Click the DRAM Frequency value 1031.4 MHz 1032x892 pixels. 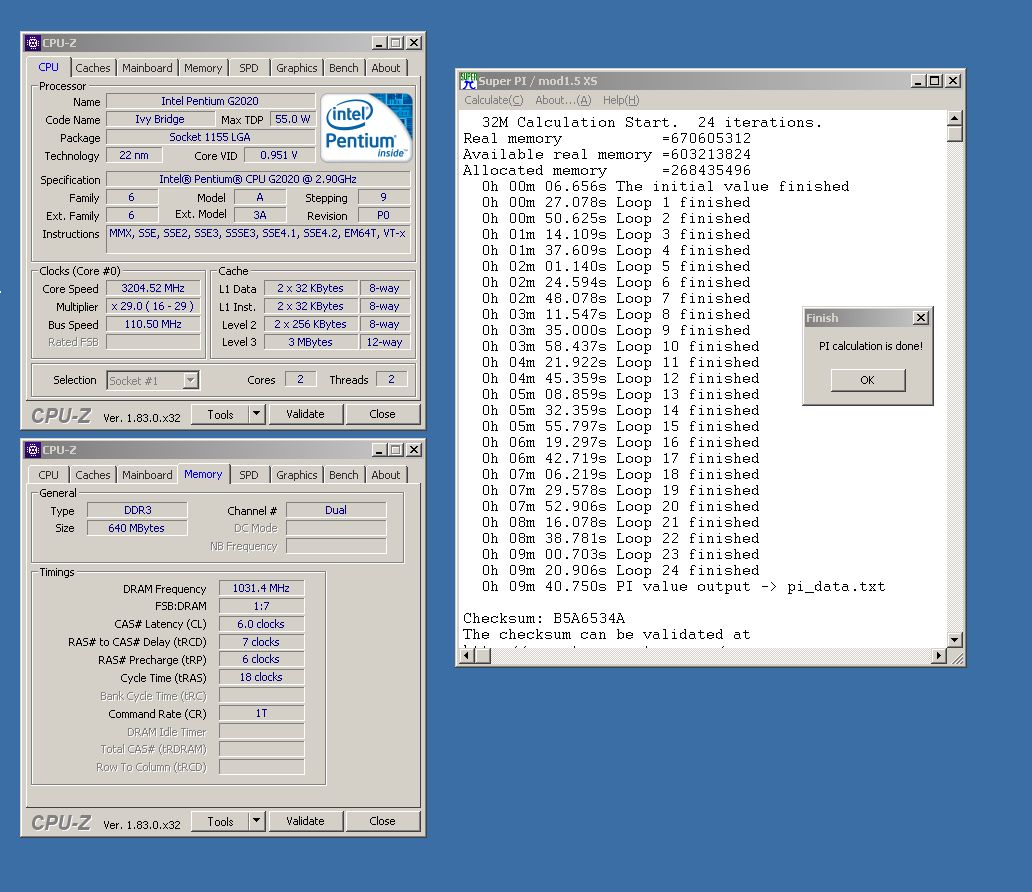click(x=261, y=588)
